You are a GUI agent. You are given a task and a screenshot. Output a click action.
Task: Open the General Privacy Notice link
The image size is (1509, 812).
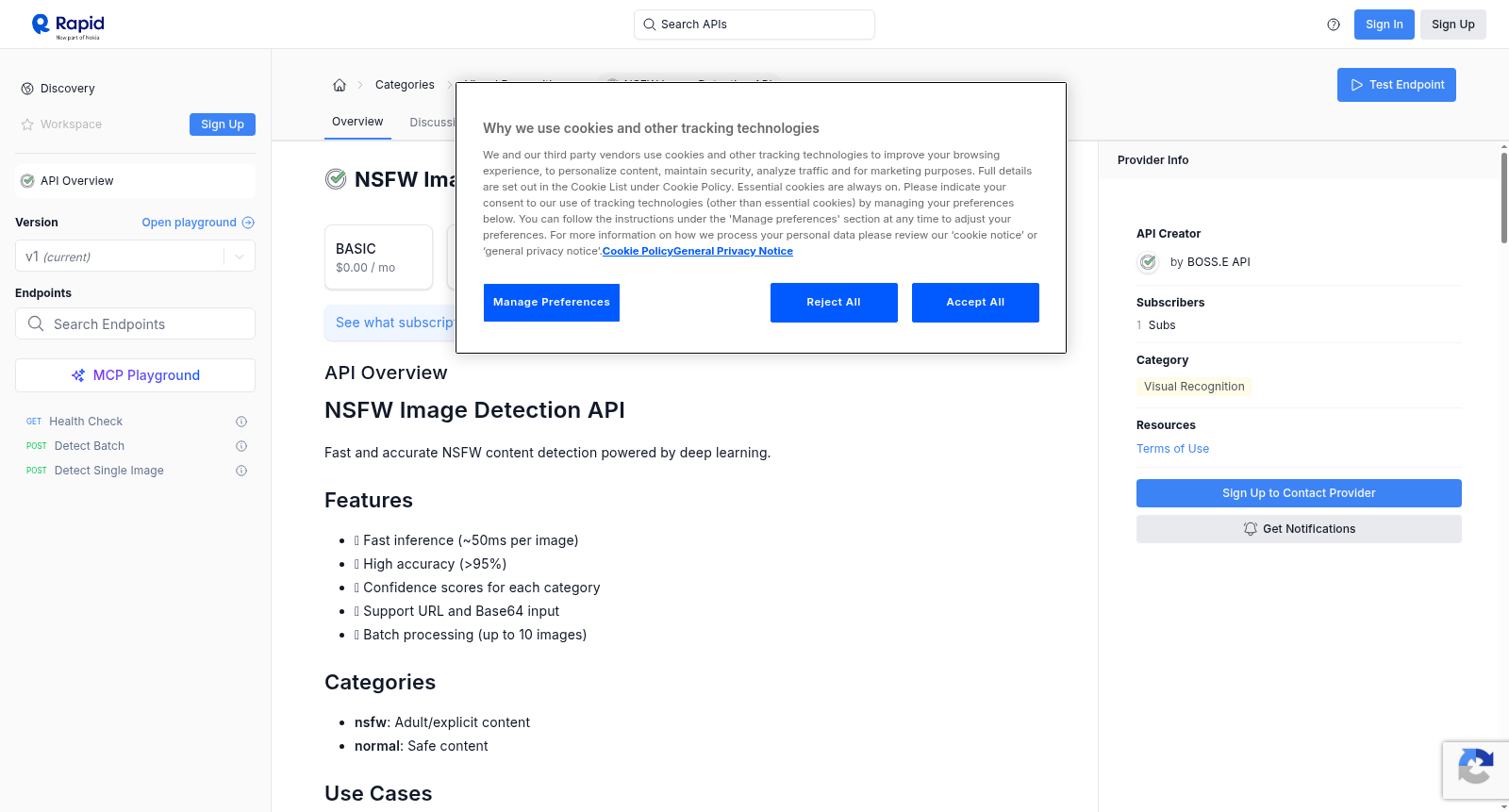point(733,251)
